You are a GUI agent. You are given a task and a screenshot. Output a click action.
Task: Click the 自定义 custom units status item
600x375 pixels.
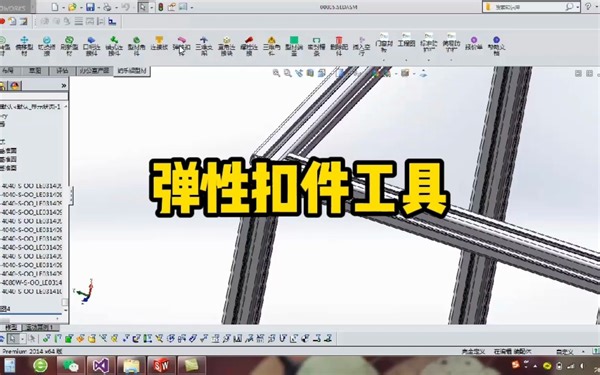[x=565, y=351]
